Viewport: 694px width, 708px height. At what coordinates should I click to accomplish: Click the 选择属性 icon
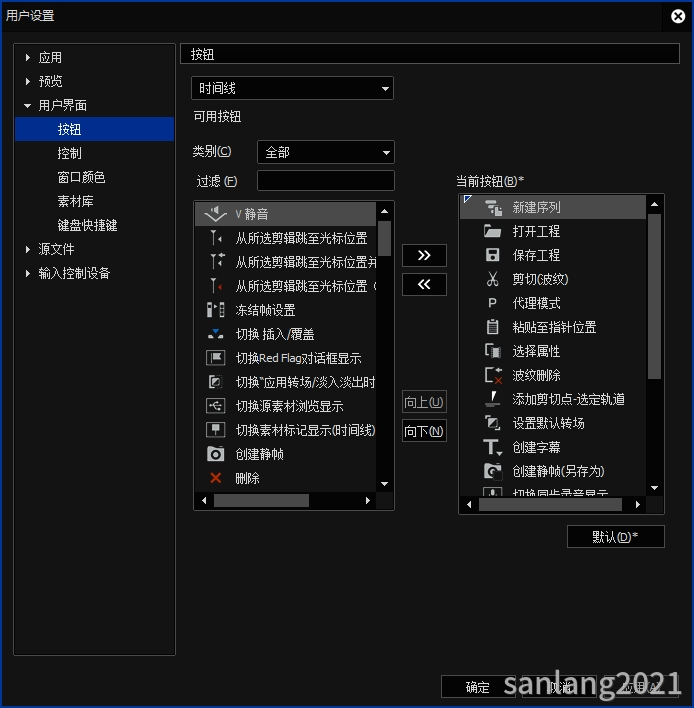click(x=493, y=351)
